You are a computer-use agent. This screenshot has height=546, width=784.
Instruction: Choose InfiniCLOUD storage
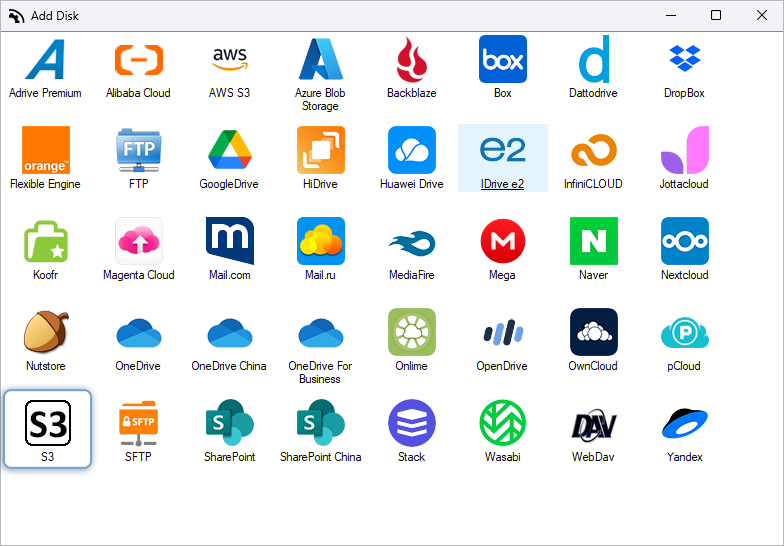click(x=594, y=150)
